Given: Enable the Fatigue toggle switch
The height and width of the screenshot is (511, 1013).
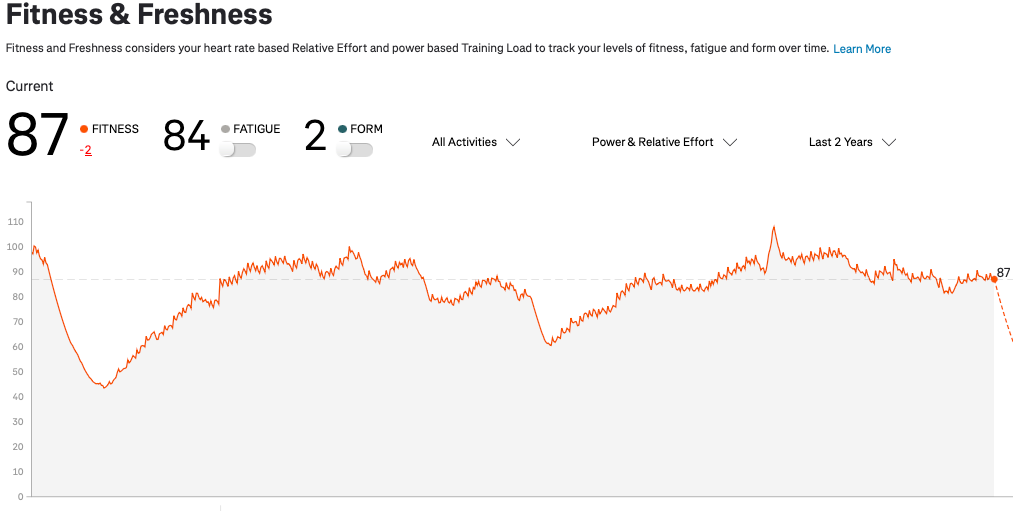Looking at the screenshot, I should pyautogui.click(x=238, y=149).
